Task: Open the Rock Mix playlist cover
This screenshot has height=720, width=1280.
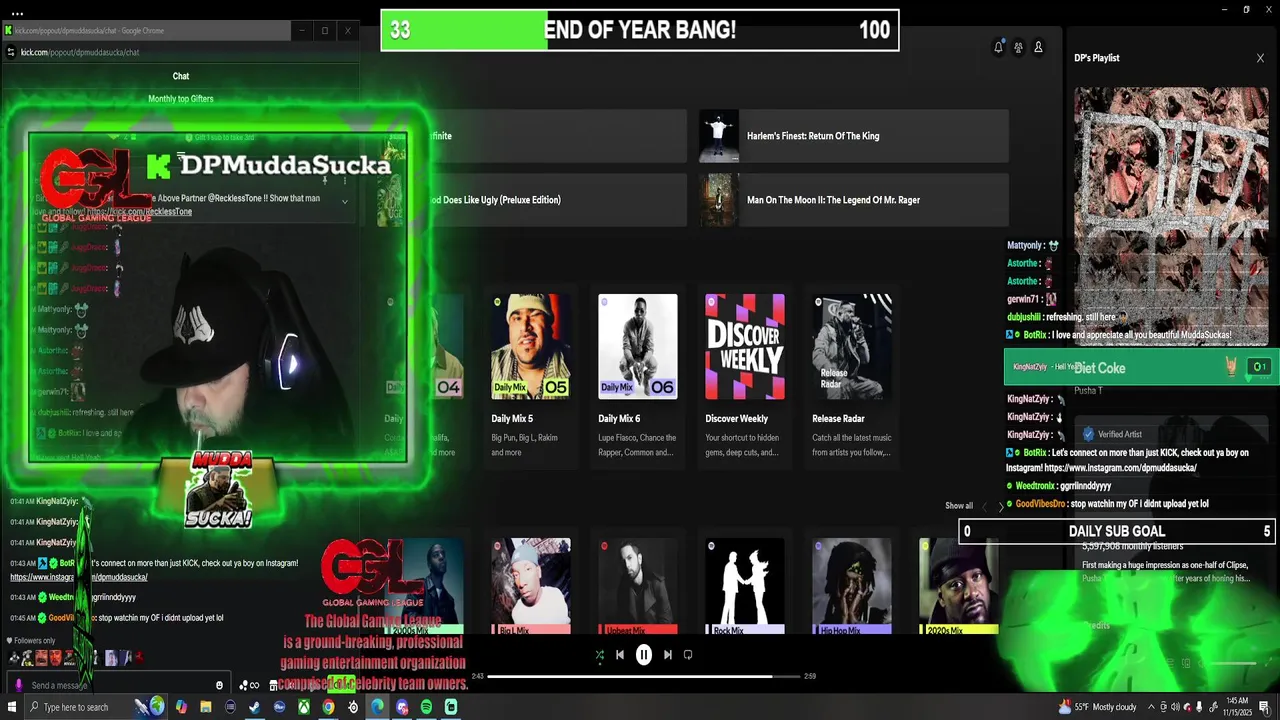Action: 745,587
